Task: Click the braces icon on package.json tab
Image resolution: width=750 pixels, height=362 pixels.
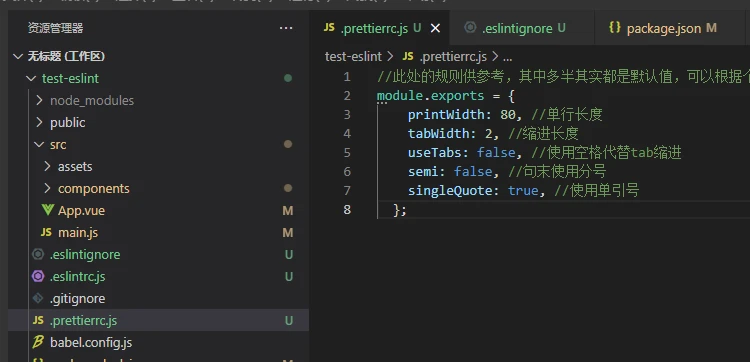Action: click(x=615, y=28)
